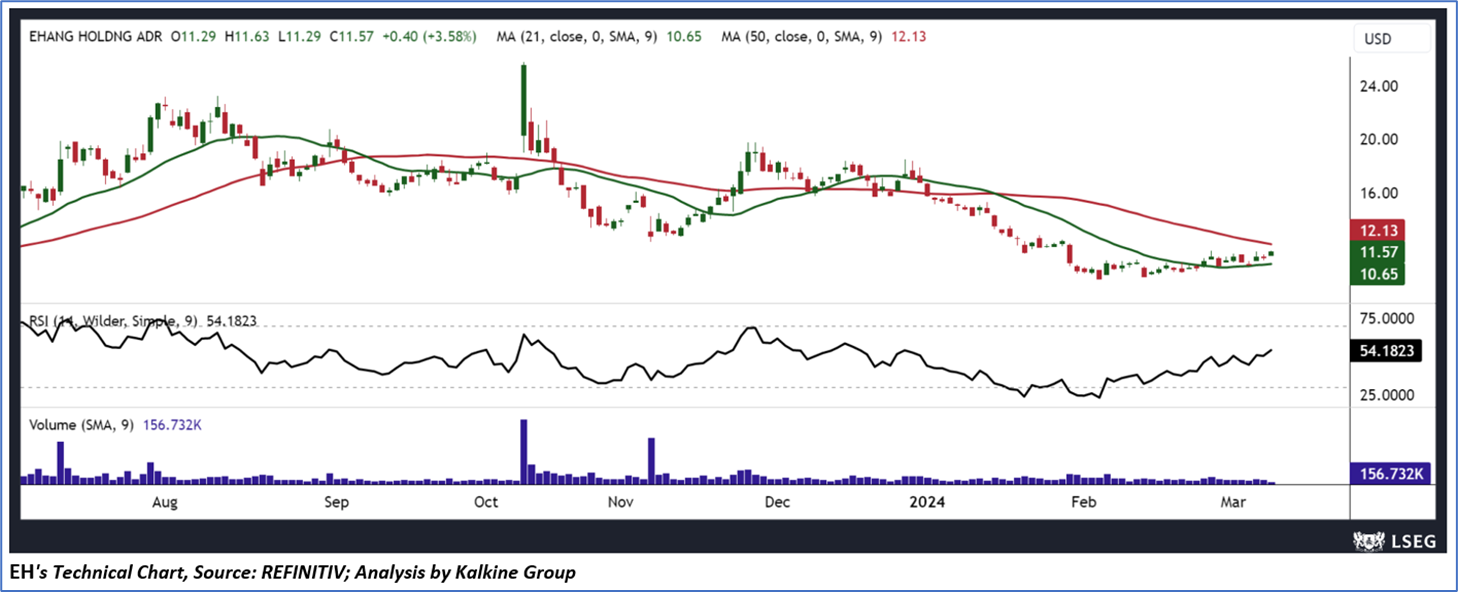This screenshot has width=1458, height=592.
Task: Click the chart caption text below
Action: (x=294, y=573)
